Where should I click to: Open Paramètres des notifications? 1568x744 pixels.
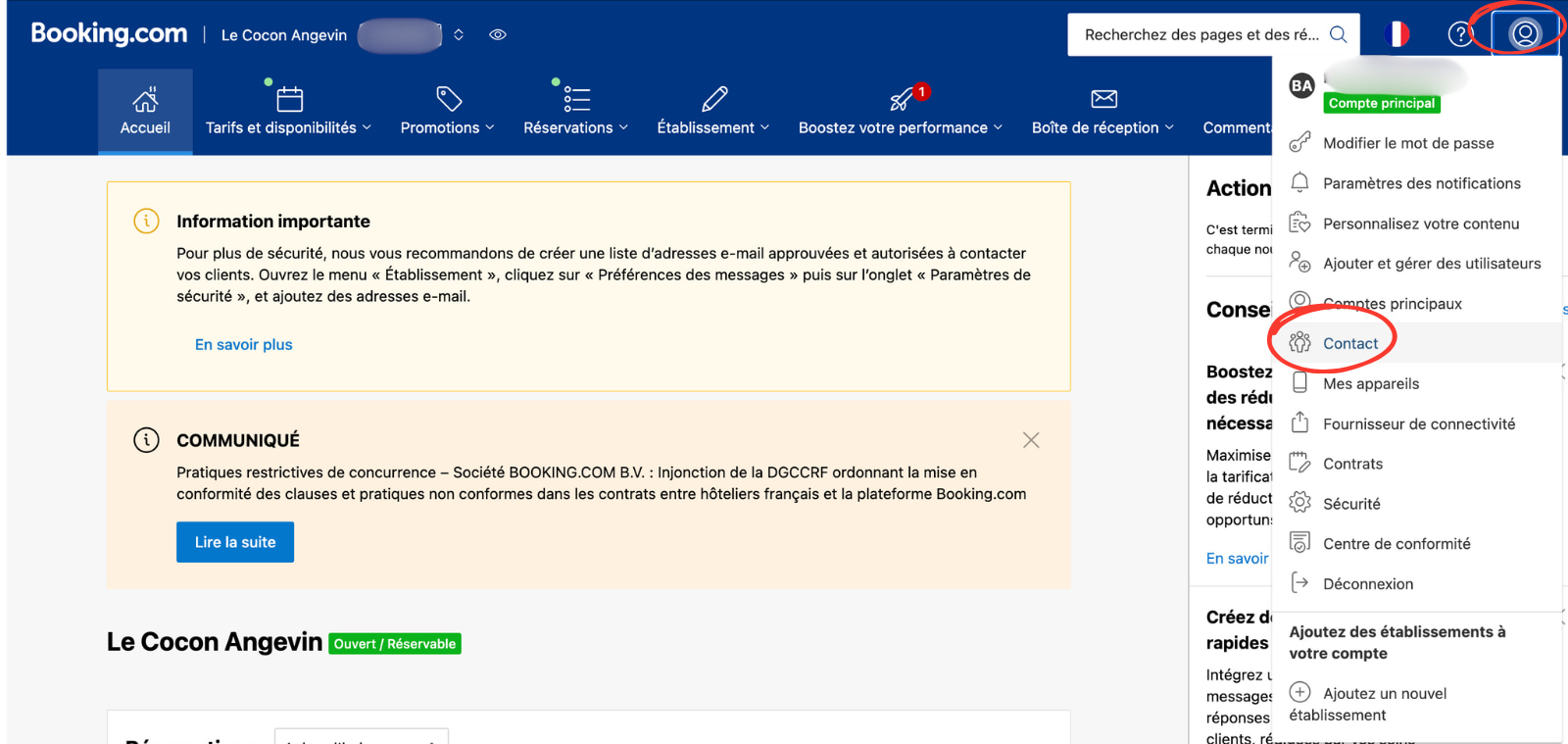point(1422,183)
